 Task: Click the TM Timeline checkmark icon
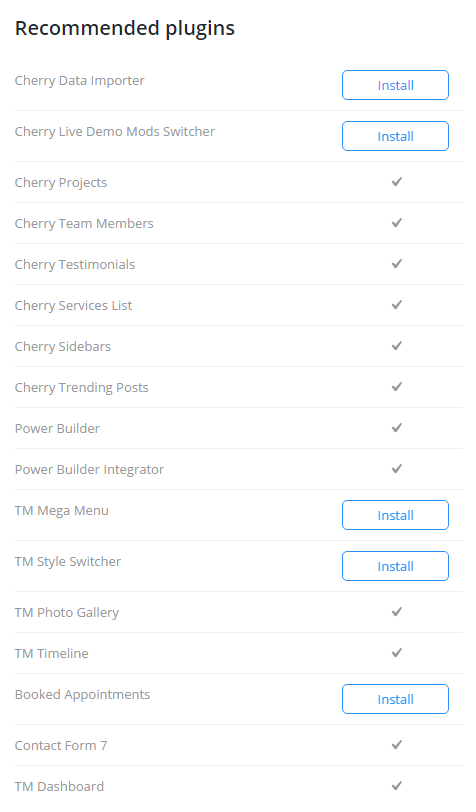coord(397,652)
